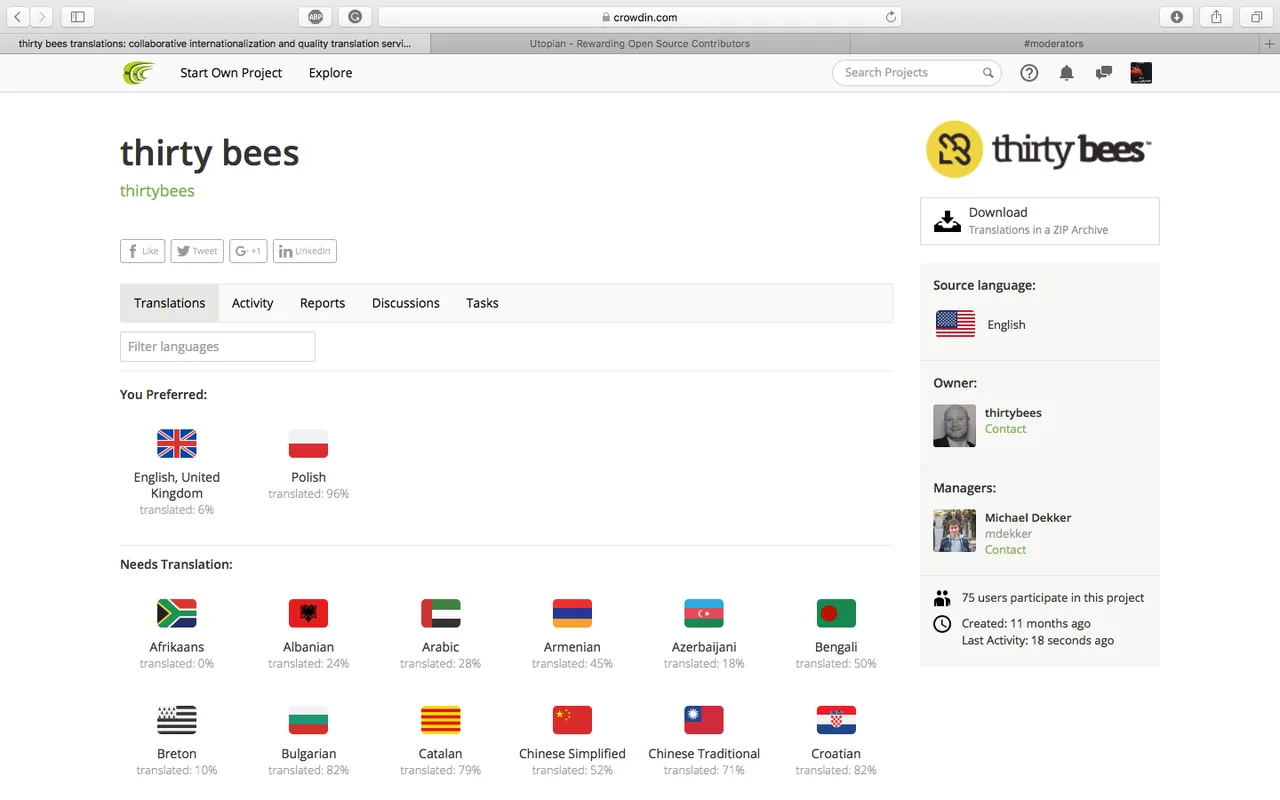Click the thirty bees project logo
Viewport: 1280px width, 800px height.
(x=1039, y=150)
